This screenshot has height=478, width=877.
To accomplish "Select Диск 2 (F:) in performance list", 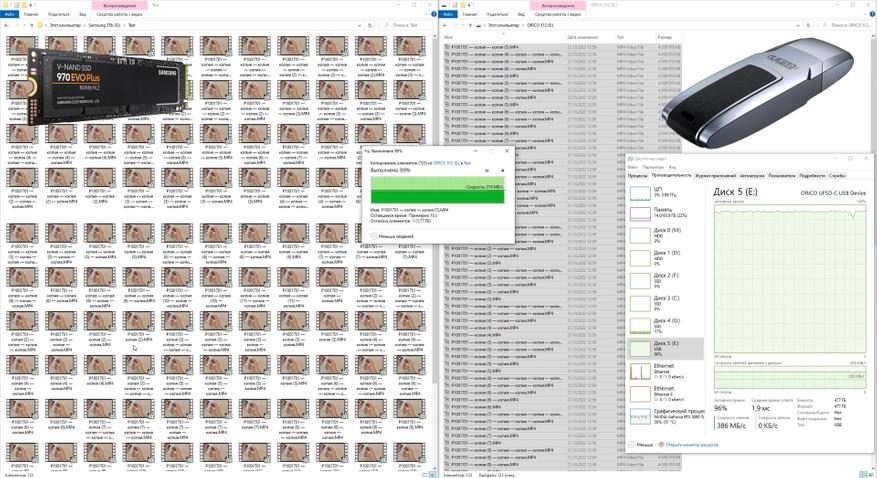I will (x=665, y=280).
